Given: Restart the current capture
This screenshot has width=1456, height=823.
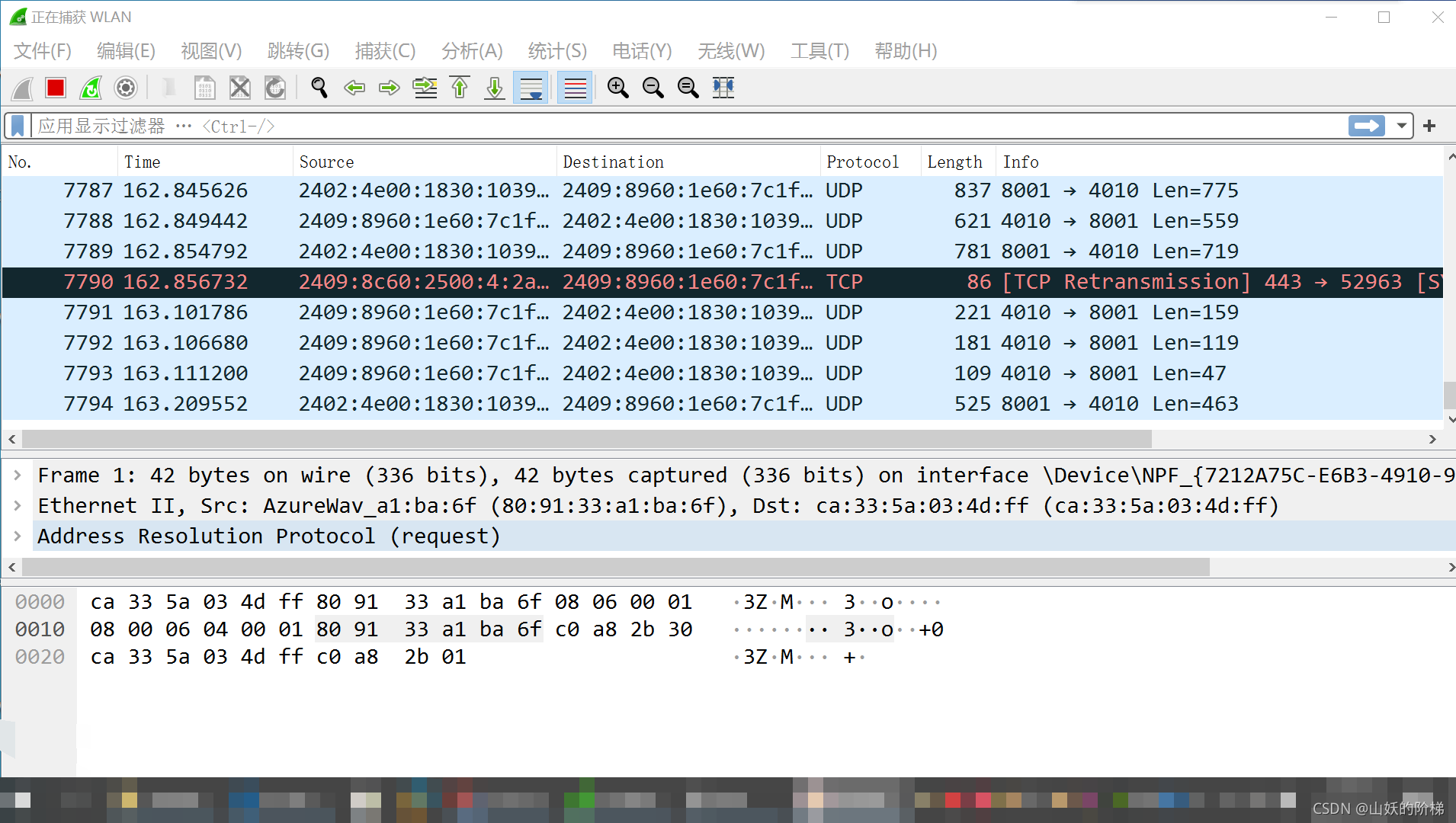Looking at the screenshot, I should click(x=91, y=88).
